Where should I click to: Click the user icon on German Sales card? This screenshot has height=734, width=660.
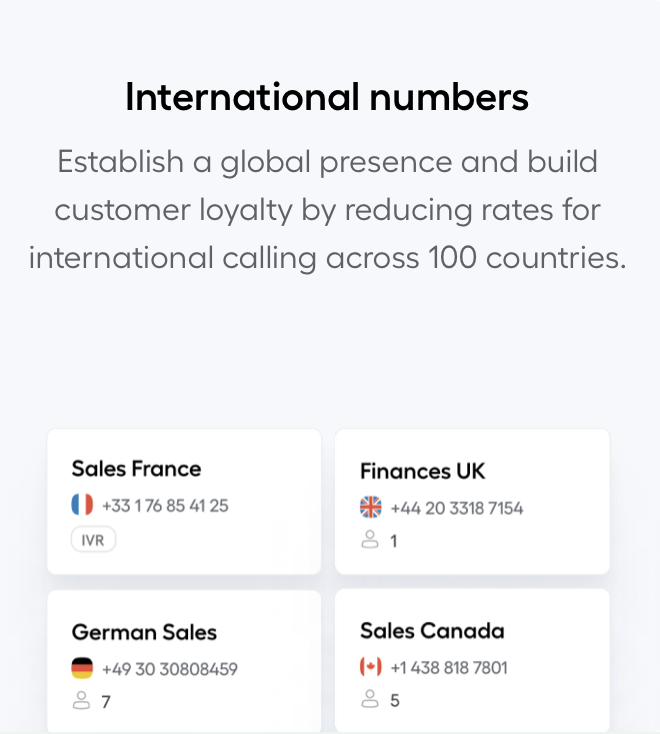point(81,701)
